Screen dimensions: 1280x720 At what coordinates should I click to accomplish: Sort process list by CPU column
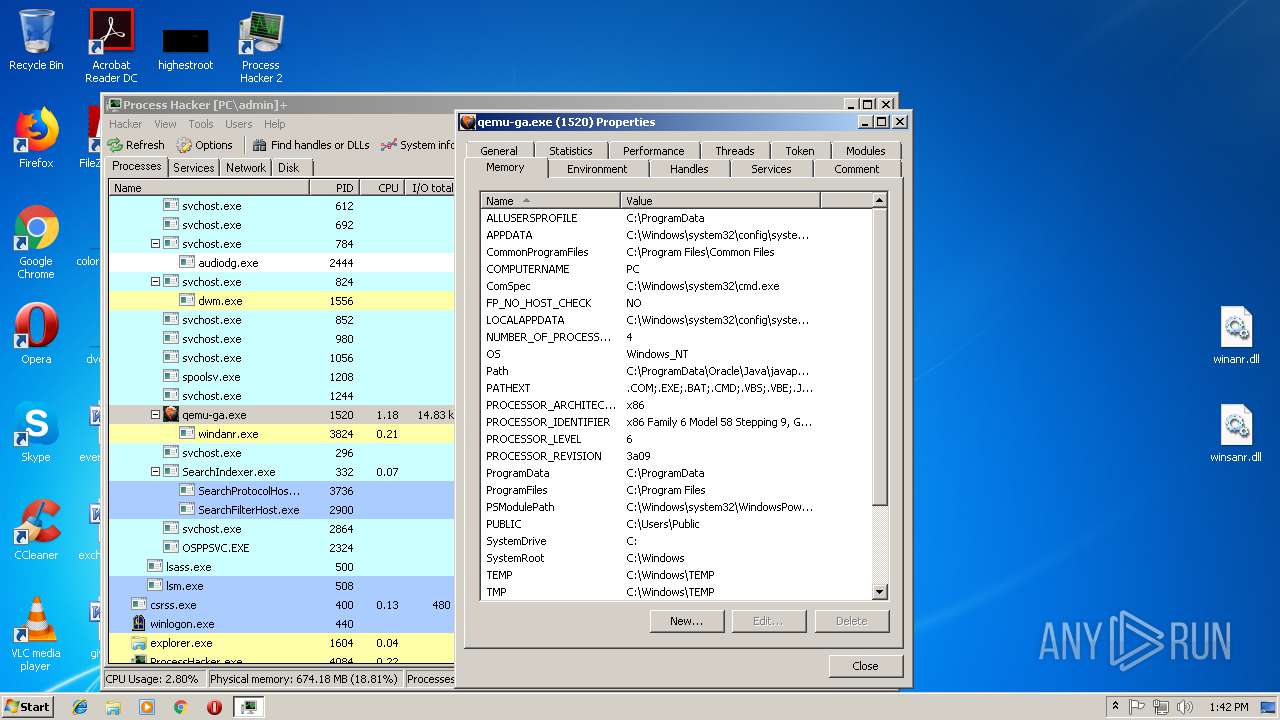[381, 188]
